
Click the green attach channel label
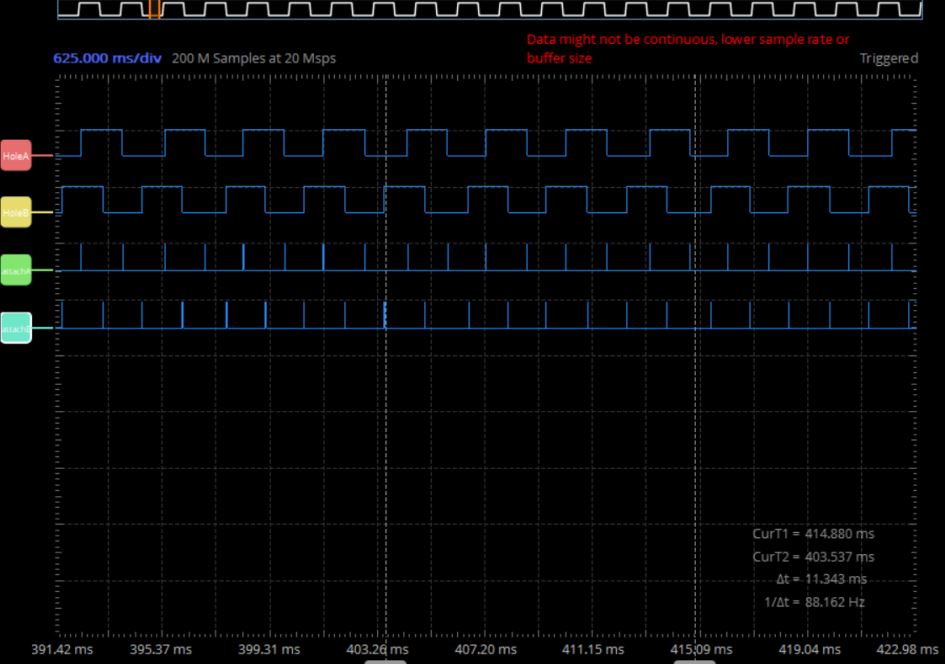click(15, 270)
